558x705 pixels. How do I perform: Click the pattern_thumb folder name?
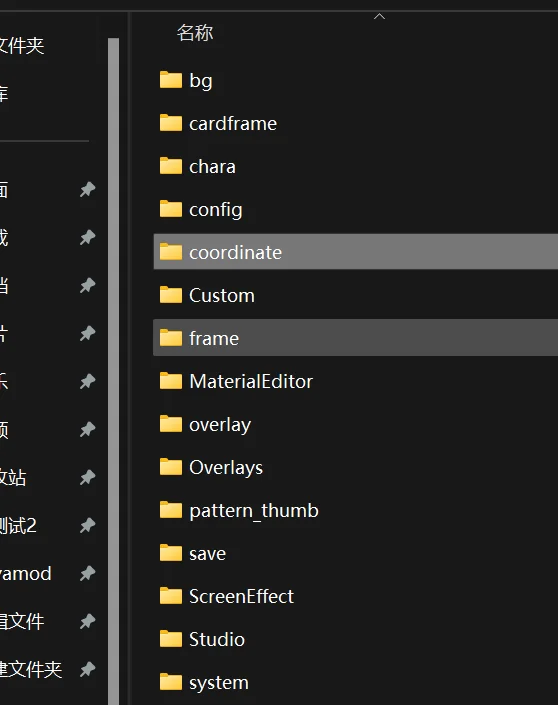coord(254,511)
